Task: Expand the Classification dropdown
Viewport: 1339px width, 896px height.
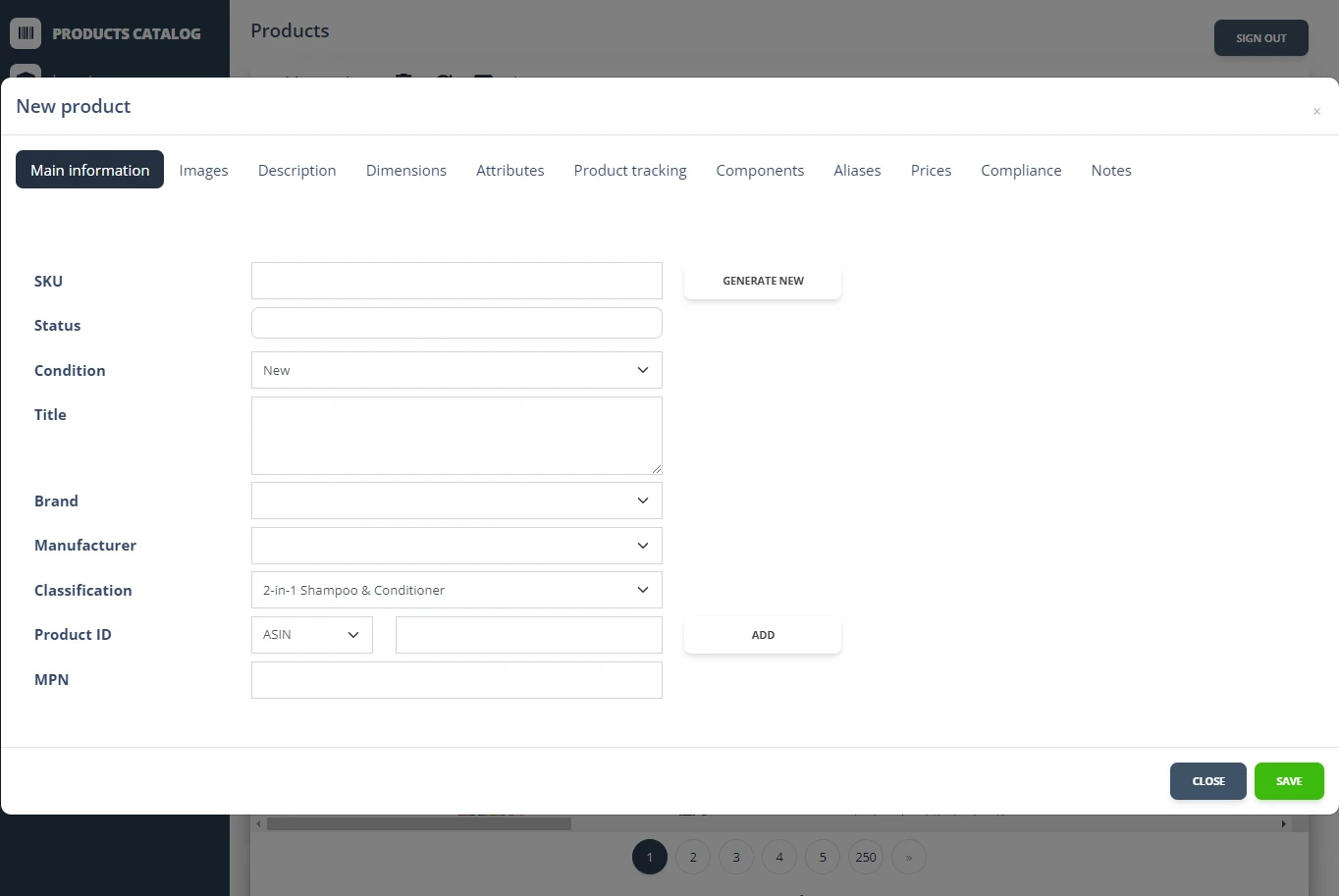Action: (456, 590)
